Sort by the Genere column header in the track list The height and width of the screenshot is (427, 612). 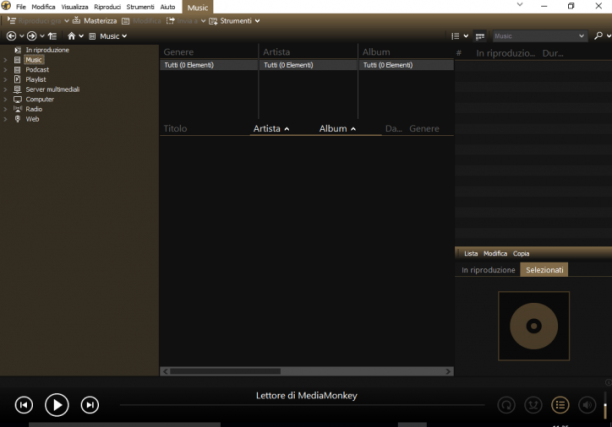tap(424, 128)
